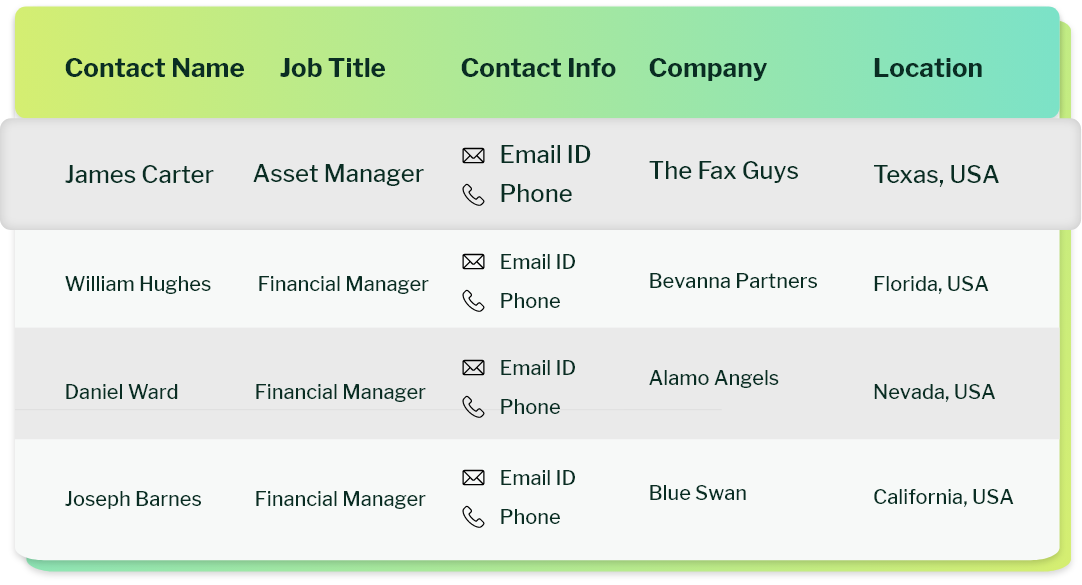The image size is (1082, 585).
Task: Click The Fax Guys company name
Action: [x=723, y=171]
